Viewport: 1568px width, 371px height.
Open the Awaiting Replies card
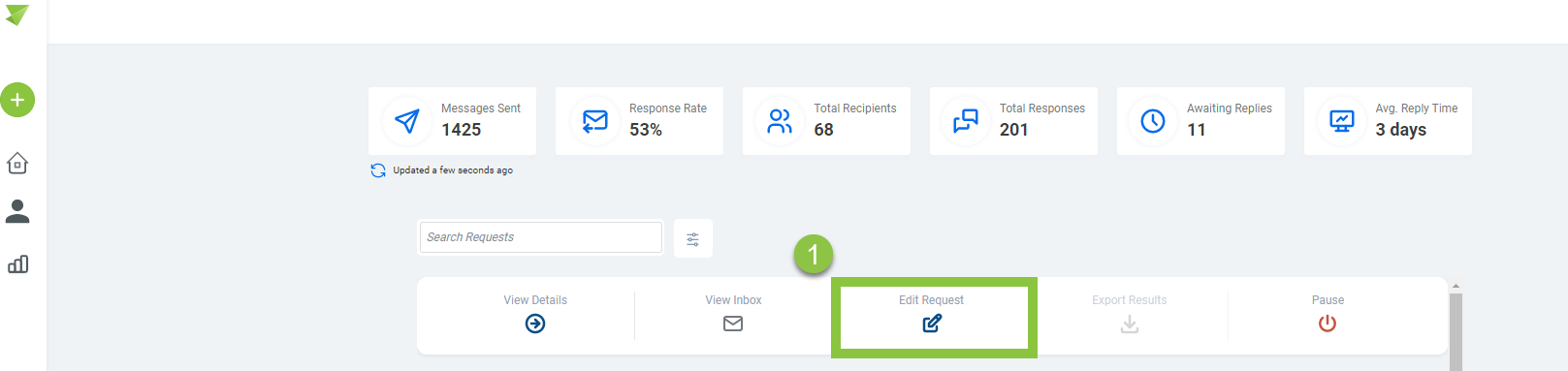coord(1200,121)
